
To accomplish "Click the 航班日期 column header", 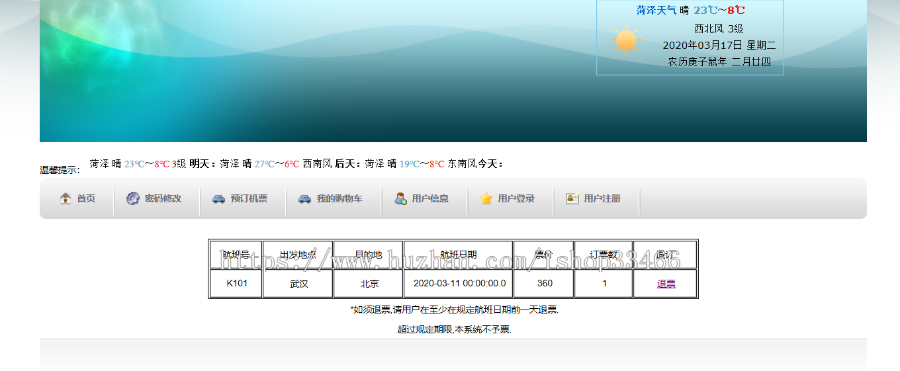I will point(459,255).
